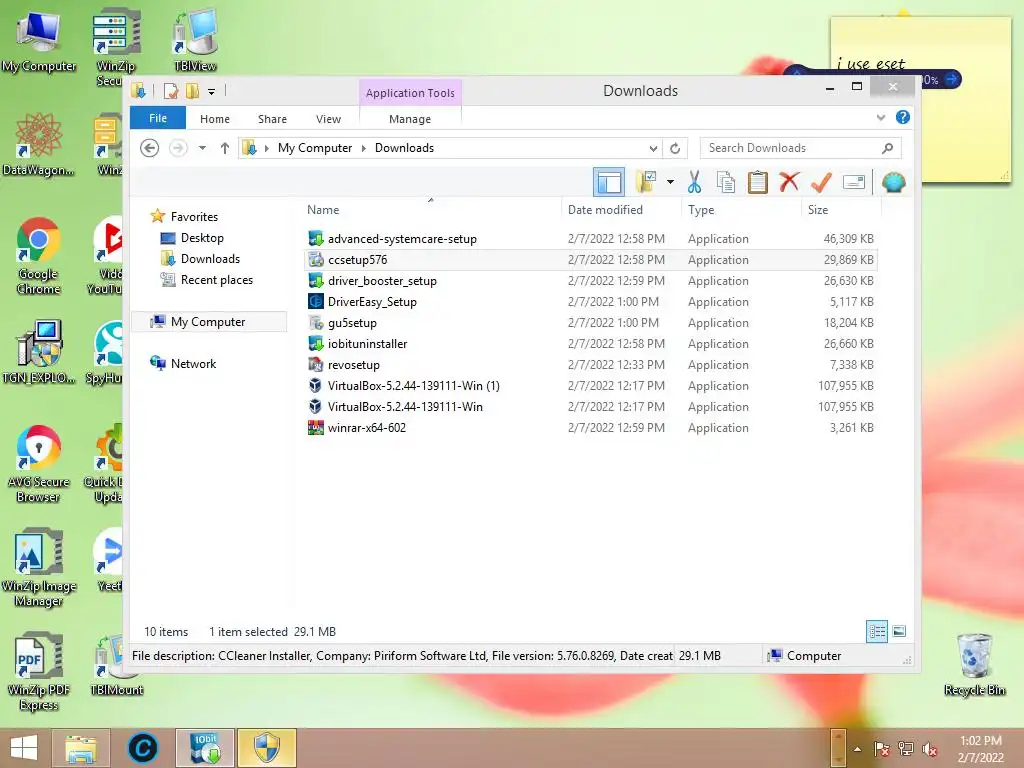Select Network in the navigation pane
Screen dimensions: 1024x768
coord(193,364)
